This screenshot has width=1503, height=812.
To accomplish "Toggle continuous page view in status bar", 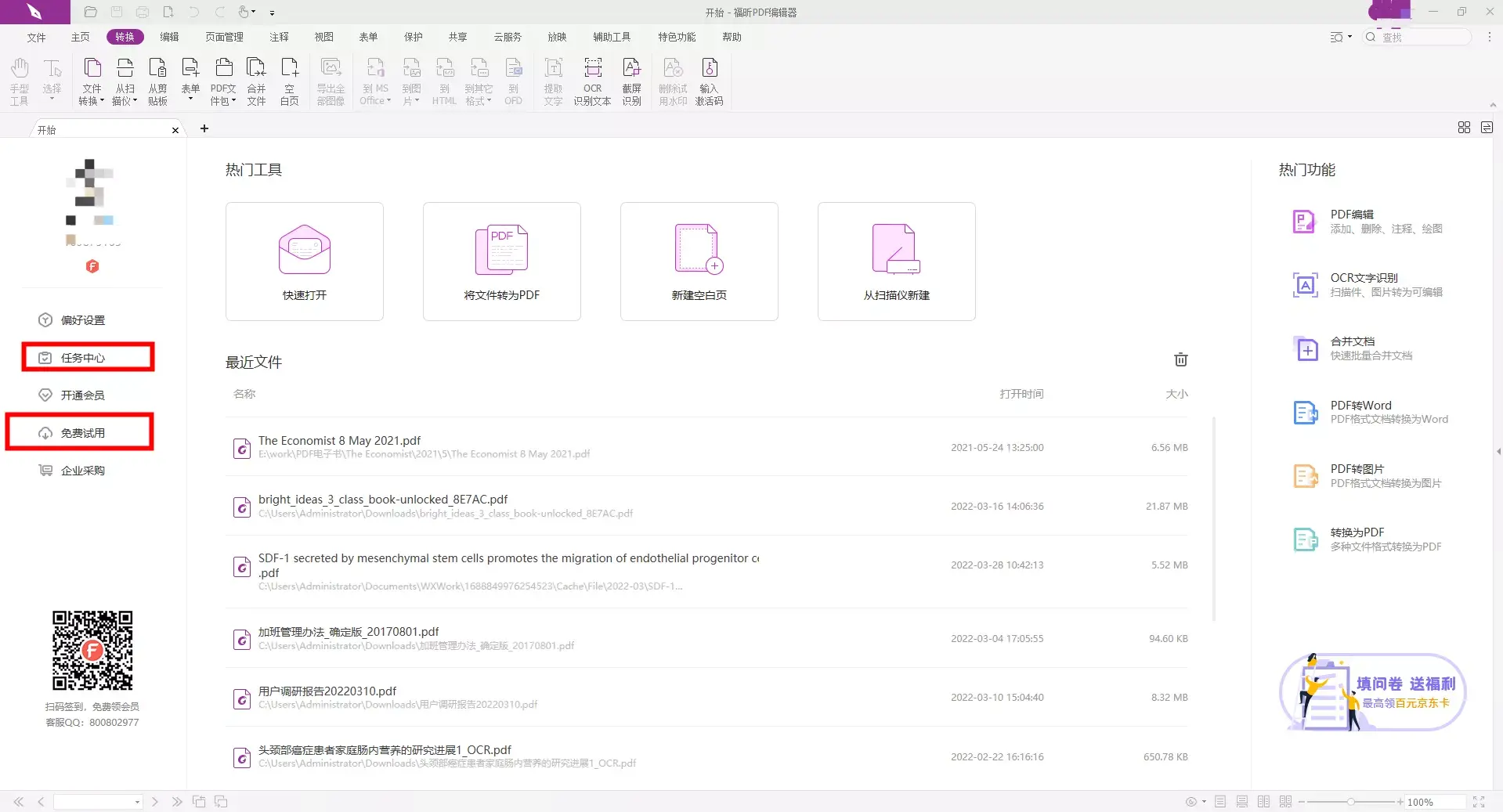I will click(1242, 802).
